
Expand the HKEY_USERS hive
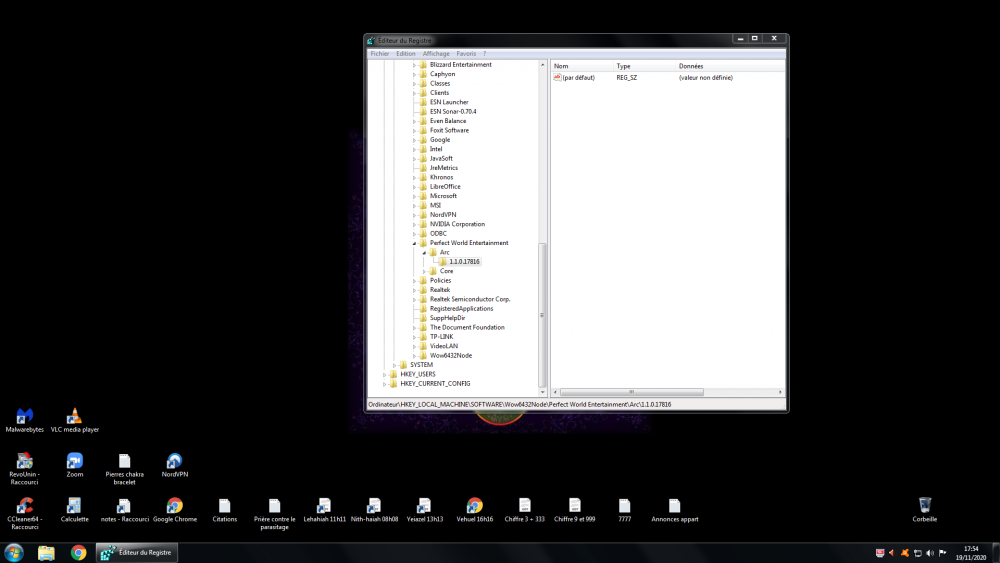pos(385,375)
